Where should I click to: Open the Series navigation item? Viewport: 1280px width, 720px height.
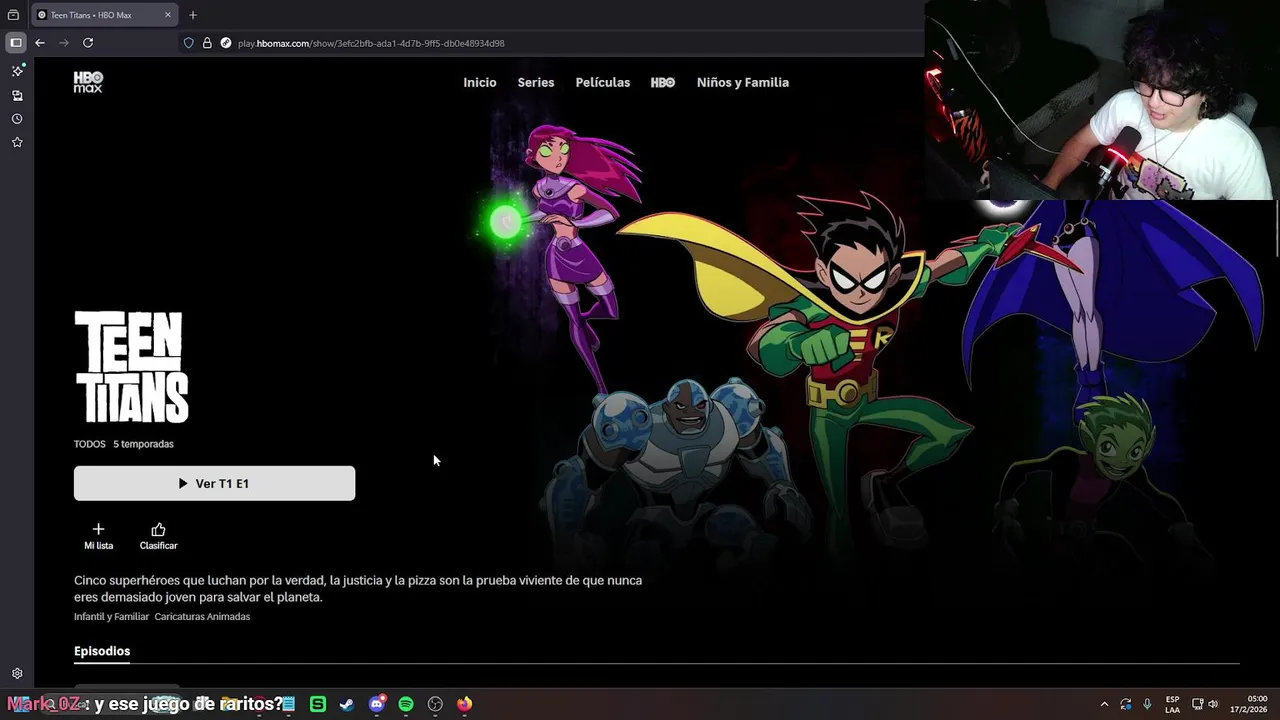(536, 82)
